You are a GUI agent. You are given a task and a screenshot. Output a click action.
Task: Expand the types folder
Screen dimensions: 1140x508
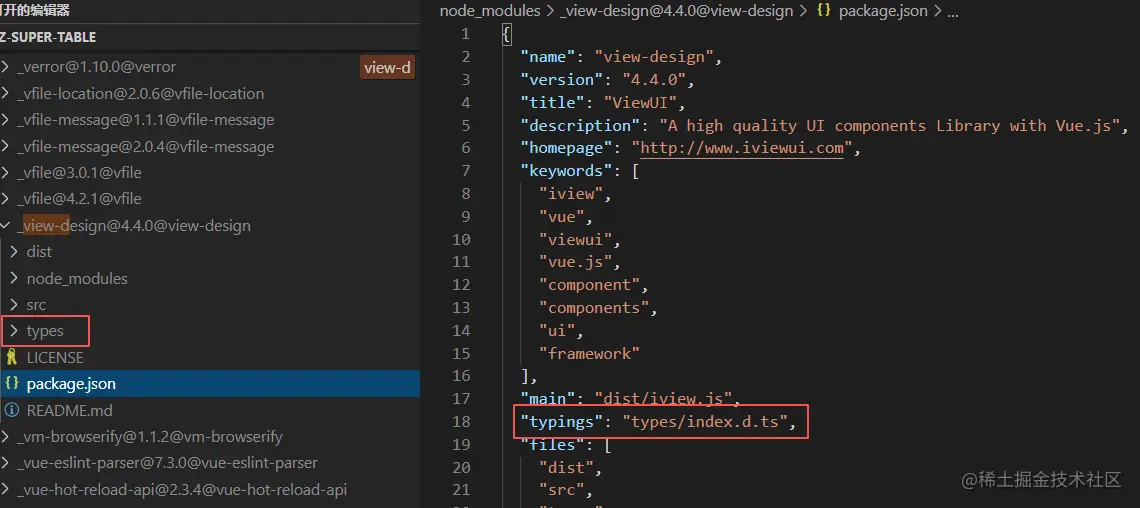point(13,331)
